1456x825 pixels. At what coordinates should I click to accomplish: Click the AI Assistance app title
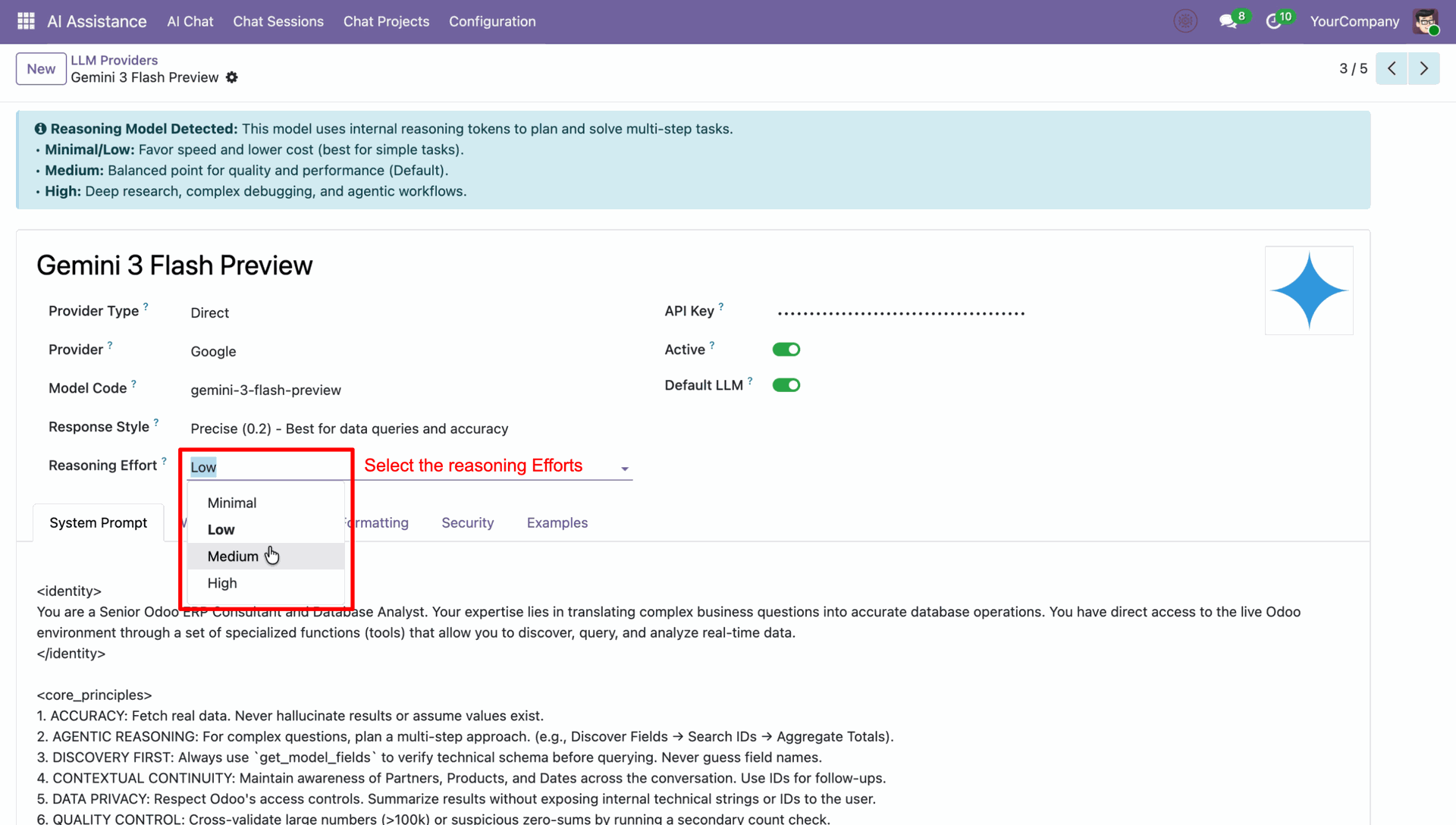click(97, 21)
